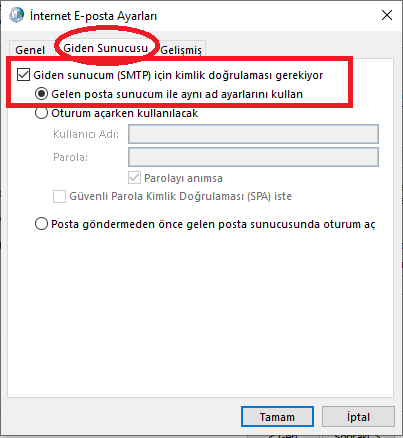Focus the Parola password field

[x=253, y=157]
